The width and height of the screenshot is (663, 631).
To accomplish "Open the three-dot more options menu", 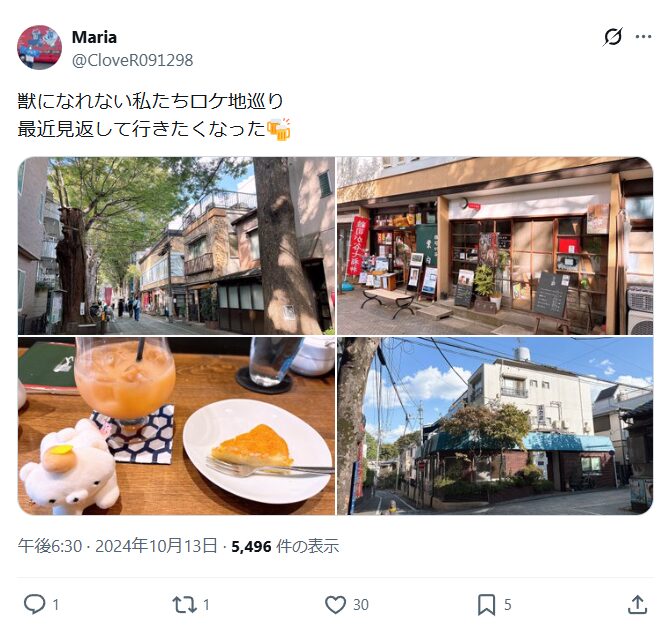I will 643,37.
